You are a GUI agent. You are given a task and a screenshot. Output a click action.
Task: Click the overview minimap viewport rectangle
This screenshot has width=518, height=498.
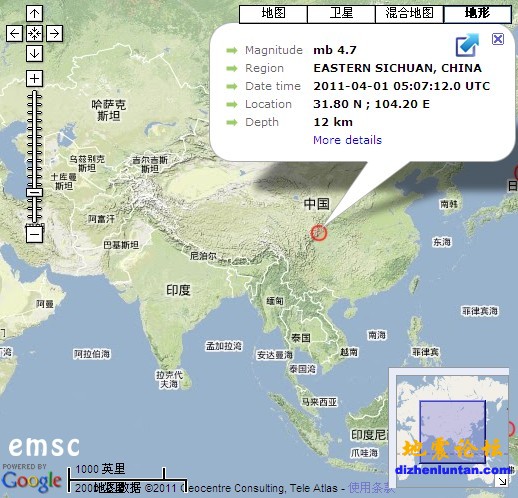click(x=452, y=432)
